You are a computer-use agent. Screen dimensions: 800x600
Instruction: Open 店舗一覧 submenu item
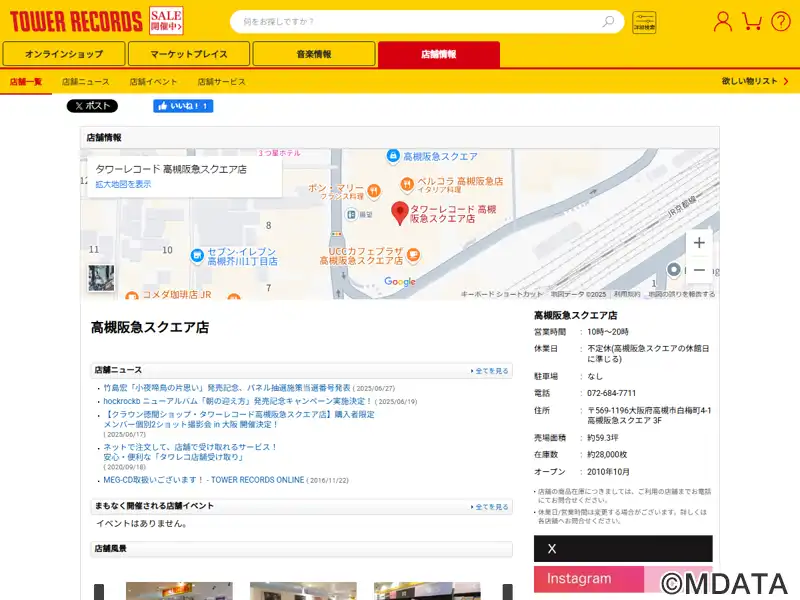coord(26,82)
